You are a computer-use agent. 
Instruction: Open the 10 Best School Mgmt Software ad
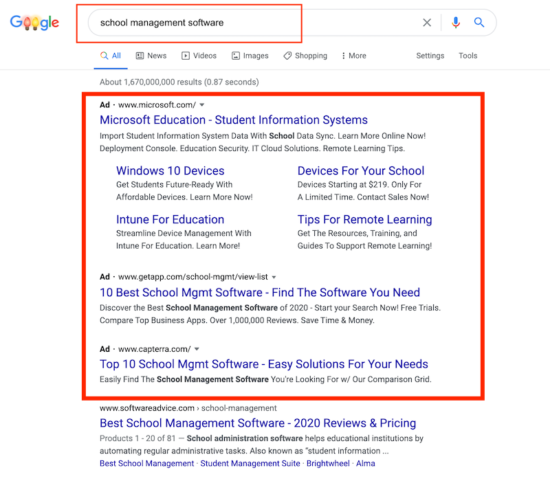260,293
